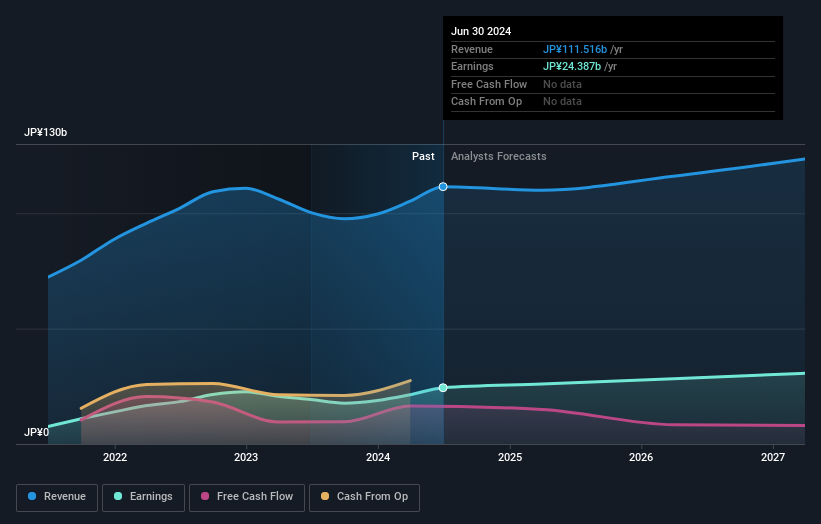This screenshot has height=524, width=821.
Task: Click the tooltip Cash From Op row label
Action: [x=486, y=102]
